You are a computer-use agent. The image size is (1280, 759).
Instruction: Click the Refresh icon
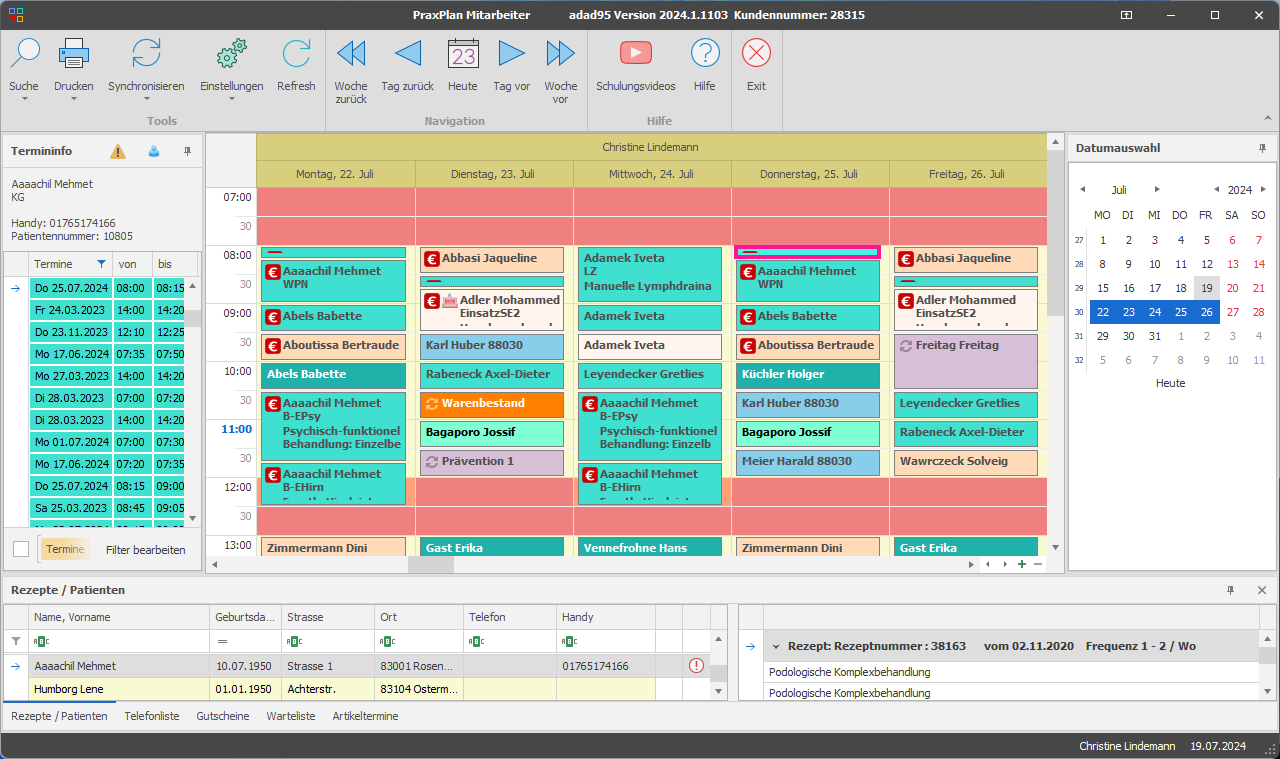tap(296, 53)
